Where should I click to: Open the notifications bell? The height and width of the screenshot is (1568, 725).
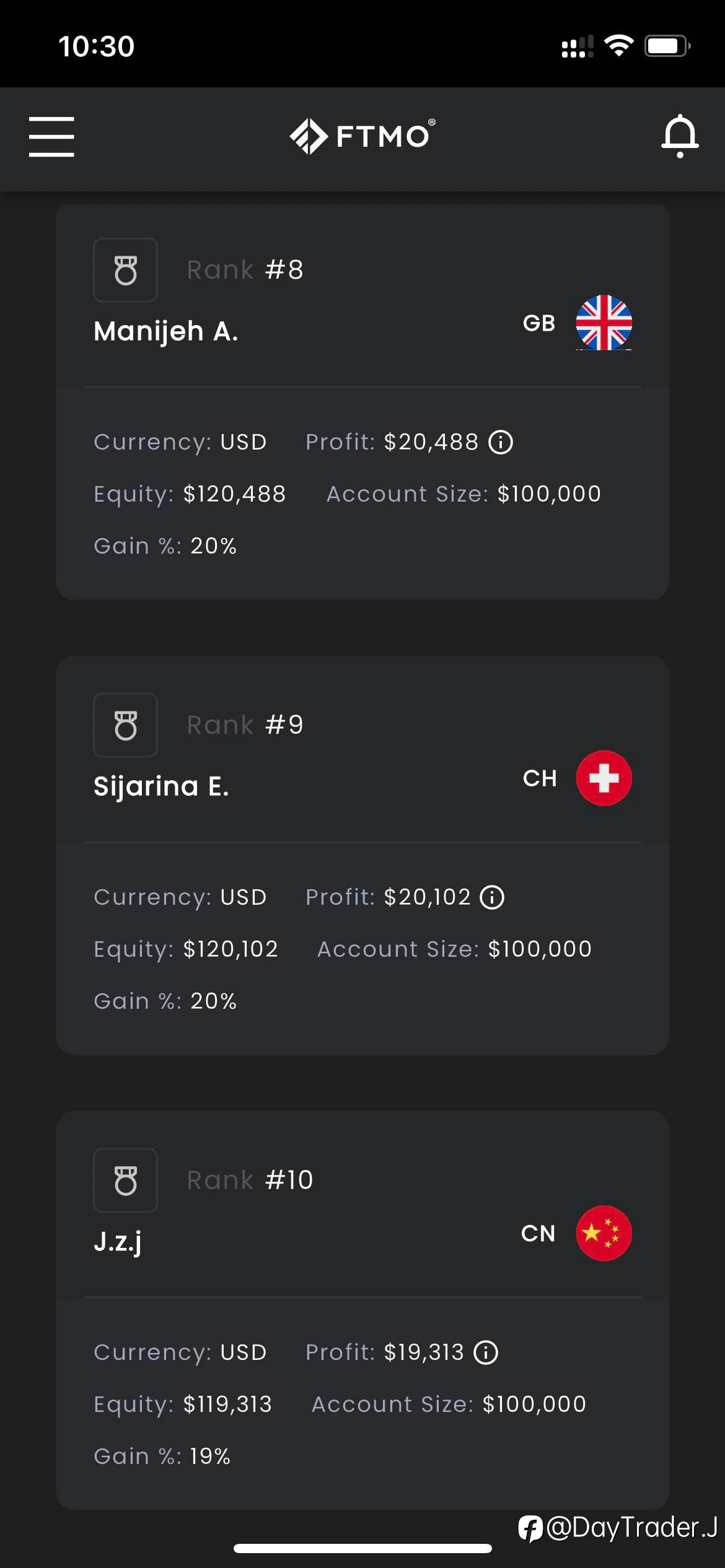(680, 136)
